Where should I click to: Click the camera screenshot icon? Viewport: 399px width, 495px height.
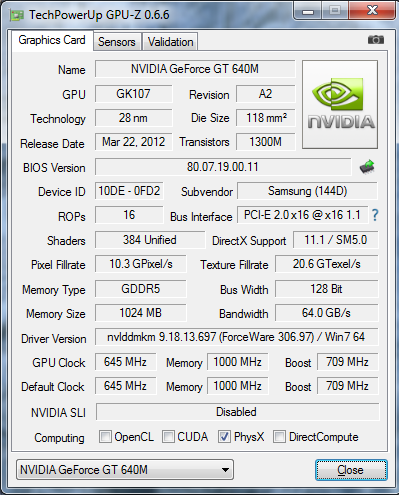point(376,40)
